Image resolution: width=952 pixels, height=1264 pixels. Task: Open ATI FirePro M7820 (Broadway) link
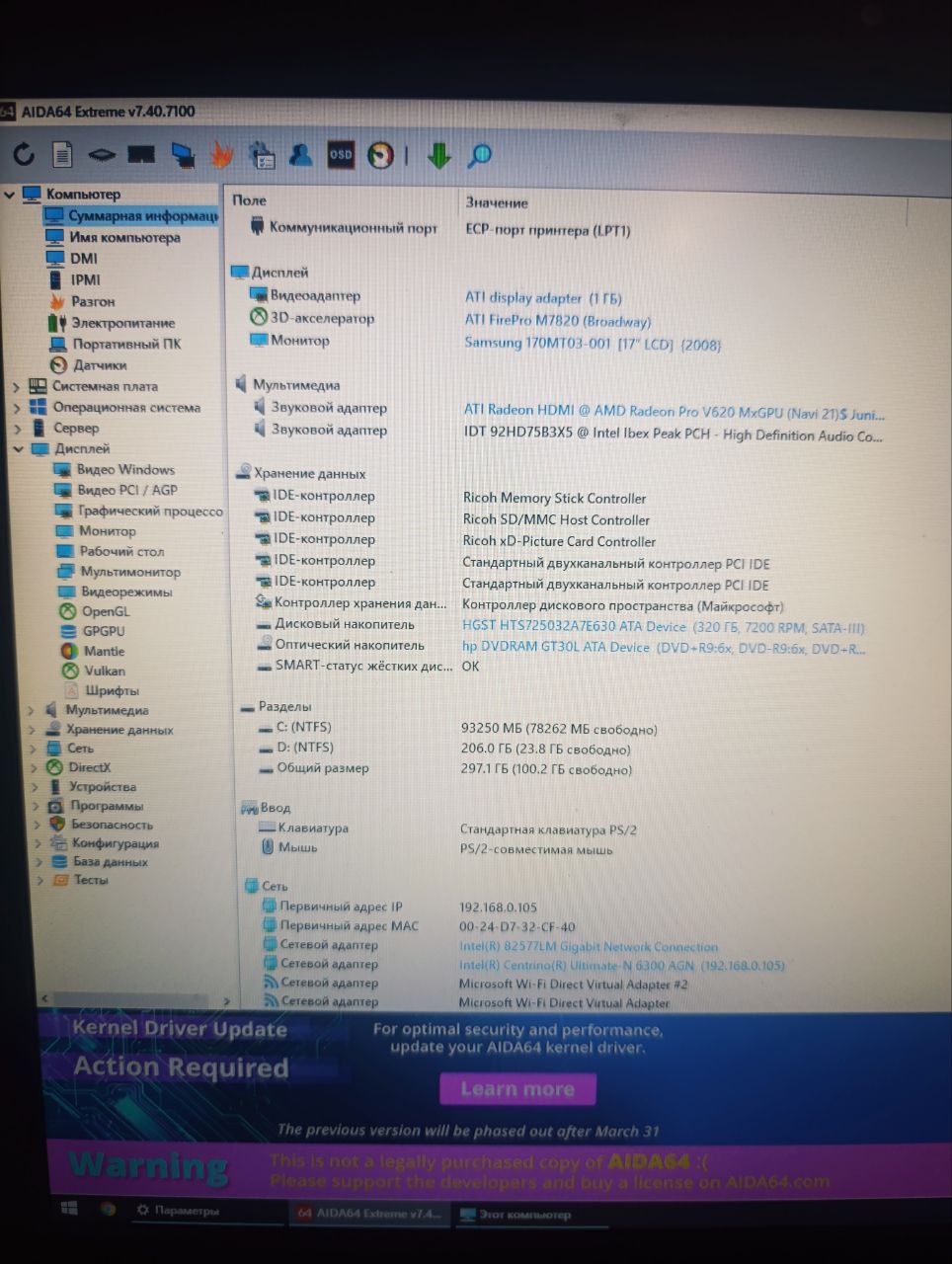[x=557, y=321]
